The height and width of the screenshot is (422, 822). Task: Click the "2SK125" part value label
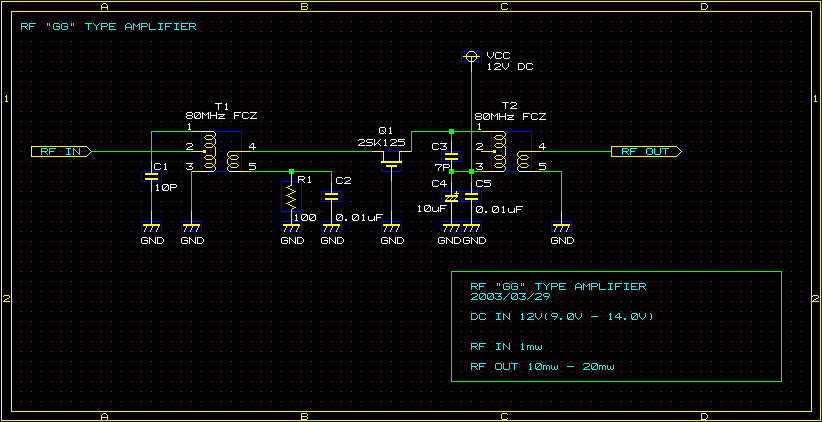tap(381, 143)
